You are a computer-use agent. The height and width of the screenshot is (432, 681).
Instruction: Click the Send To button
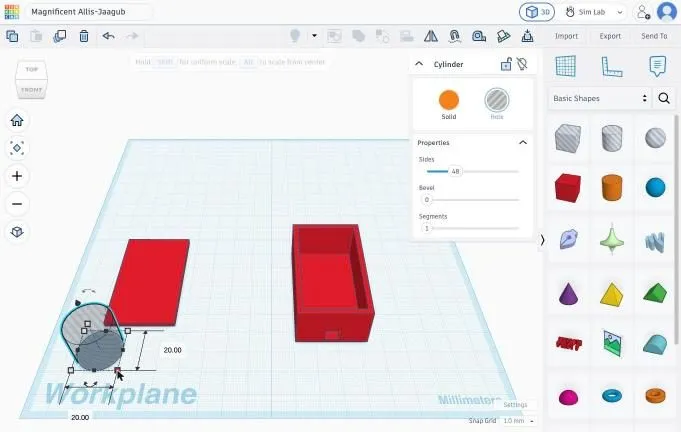point(654,36)
